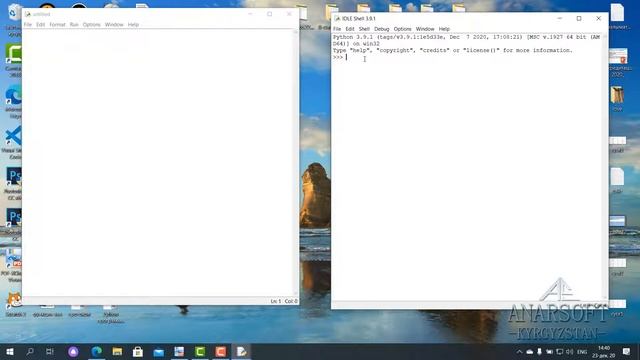Open the Windows Start menu

[10, 351]
